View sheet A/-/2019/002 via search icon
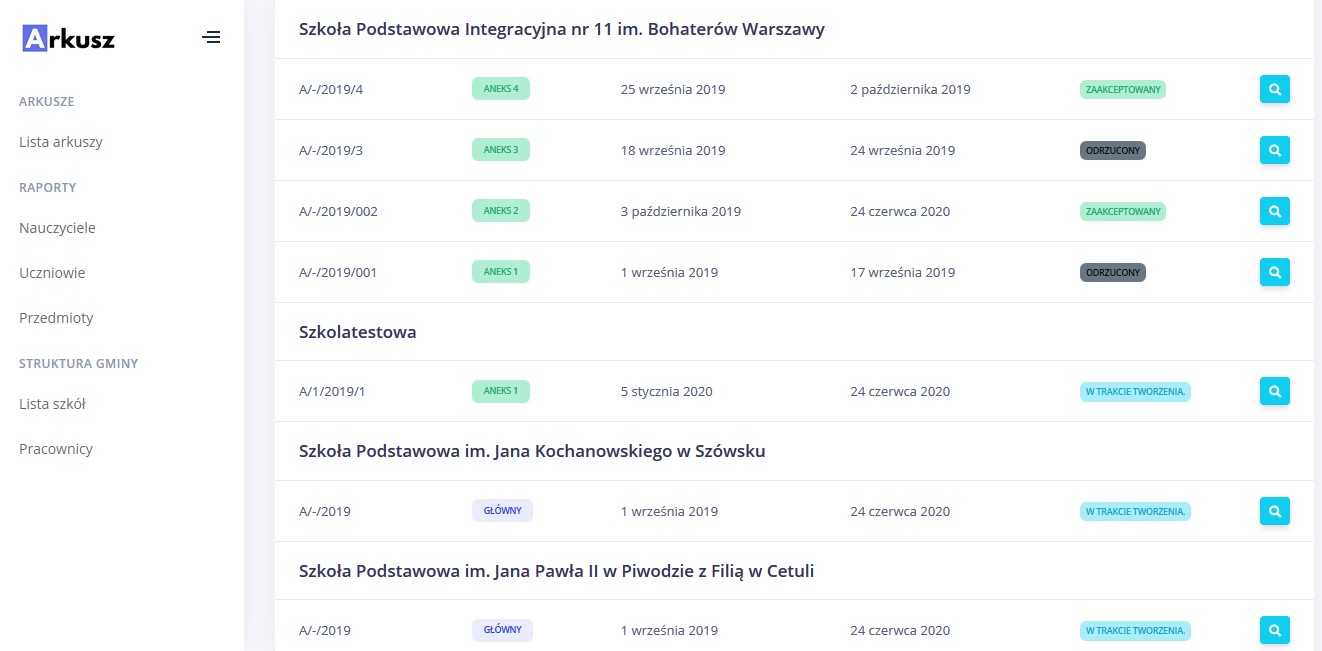The image size is (1322, 651). 1274,211
